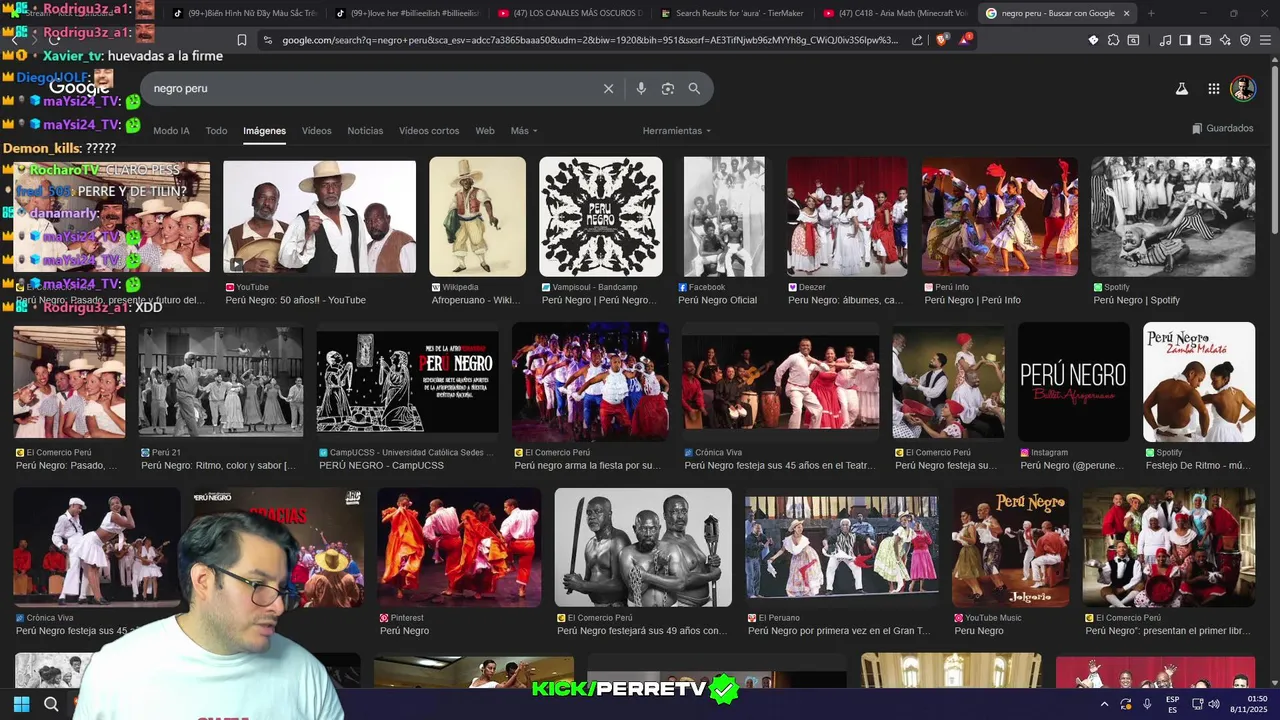
Task: Click the share page icon in address bar
Action: [x=917, y=40]
